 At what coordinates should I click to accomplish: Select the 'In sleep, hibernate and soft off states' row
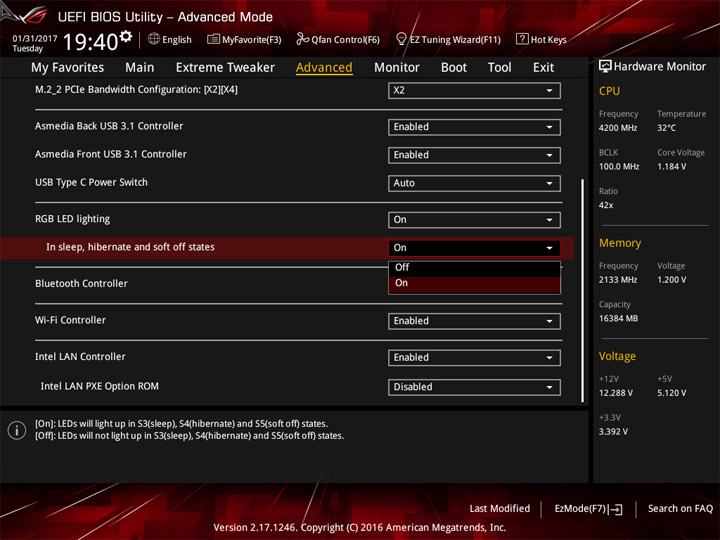(x=287, y=248)
